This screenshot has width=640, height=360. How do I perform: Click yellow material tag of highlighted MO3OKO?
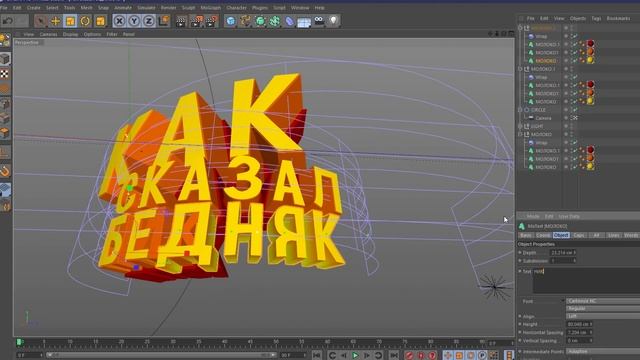click(x=590, y=60)
